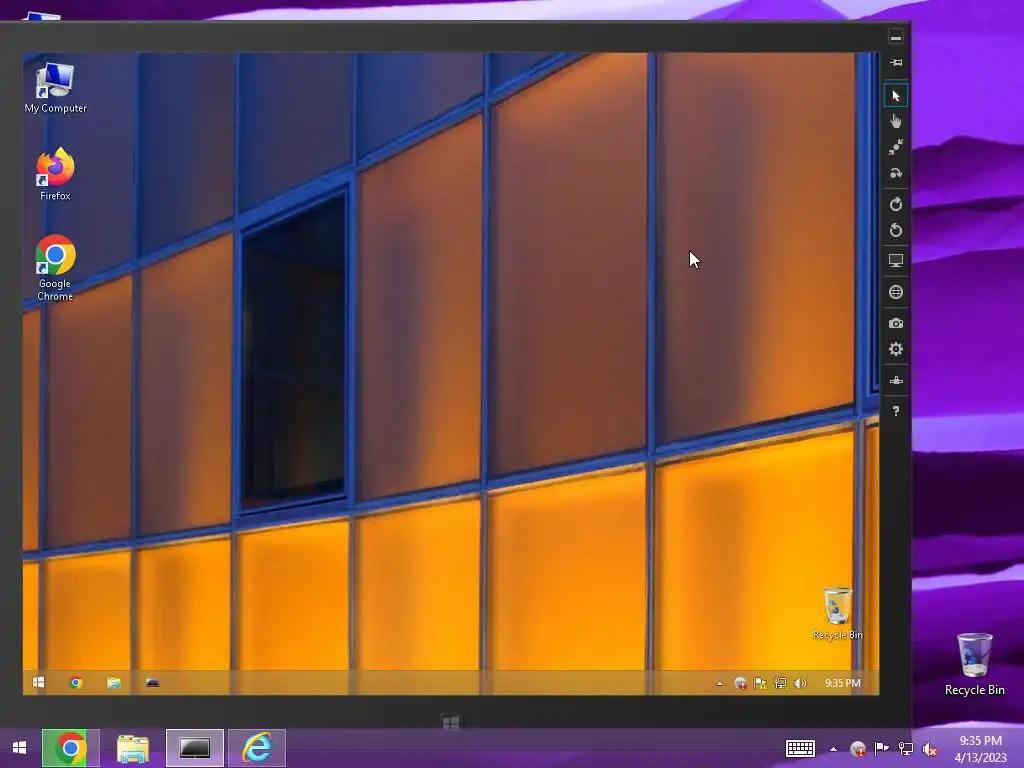Image resolution: width=1024 pixels, height=768 pixels.
Task: Rotate the remote screen clockwise
Action: 895,204
